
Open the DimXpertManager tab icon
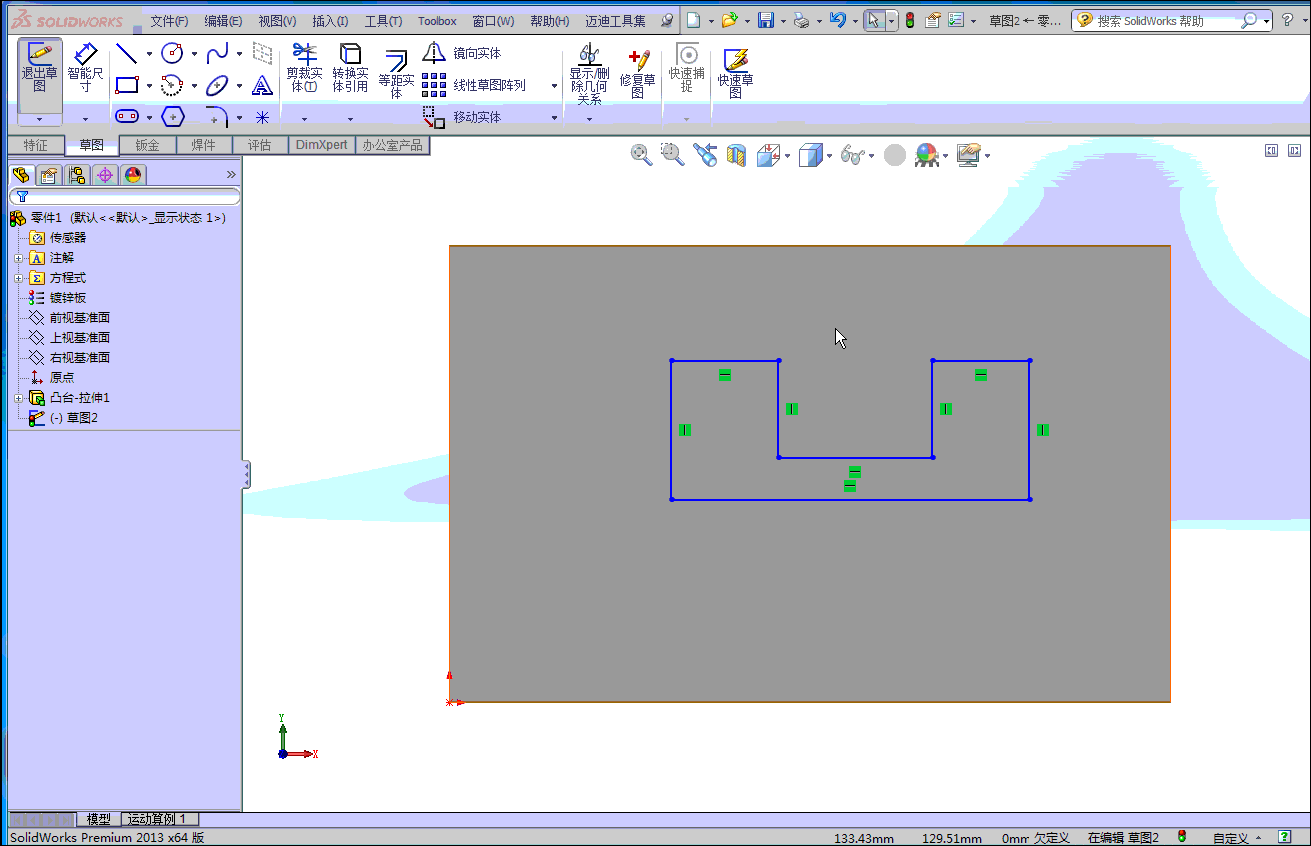(x=104, y=176)
